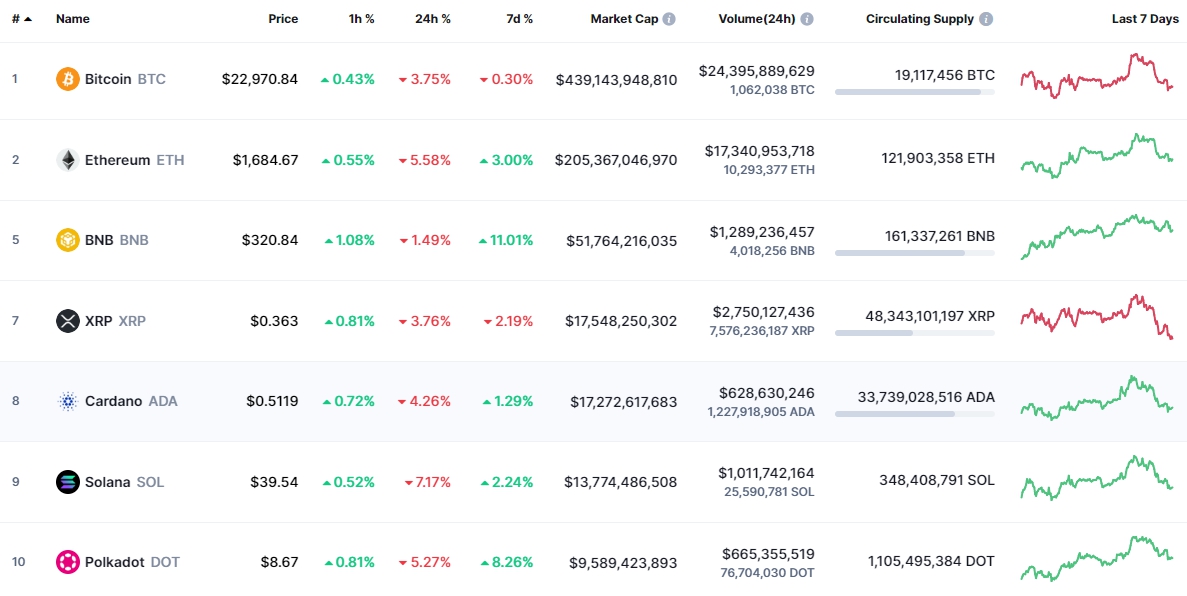The width and height of the screenshot is (1187, 596).
Task: Open Ethereum's 7-day sparkline chart
Action: click(1097, 156)
